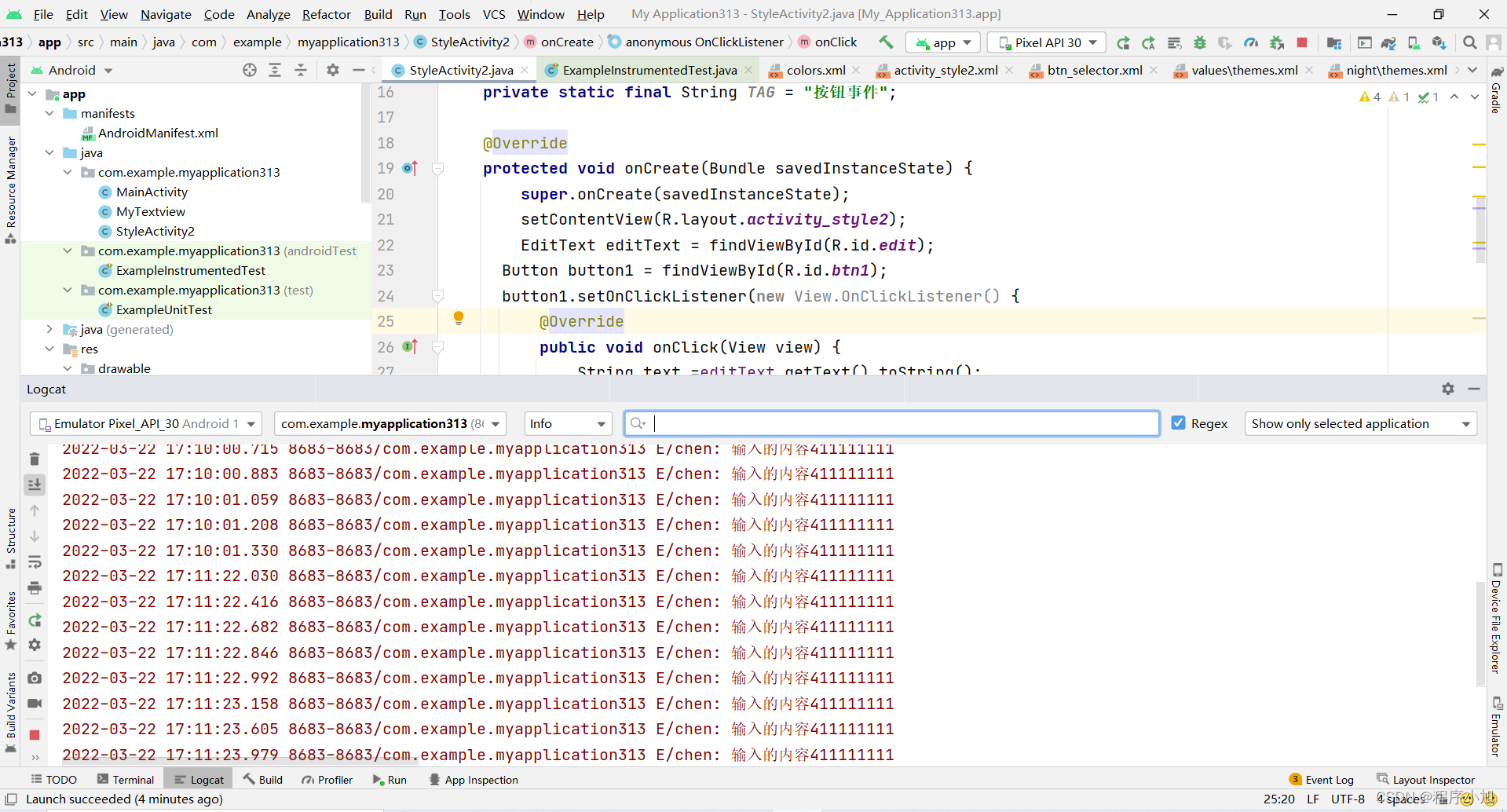The image size is (1507, 812).
Task: Collapse the res folder
Action: [x=49, y=349]
